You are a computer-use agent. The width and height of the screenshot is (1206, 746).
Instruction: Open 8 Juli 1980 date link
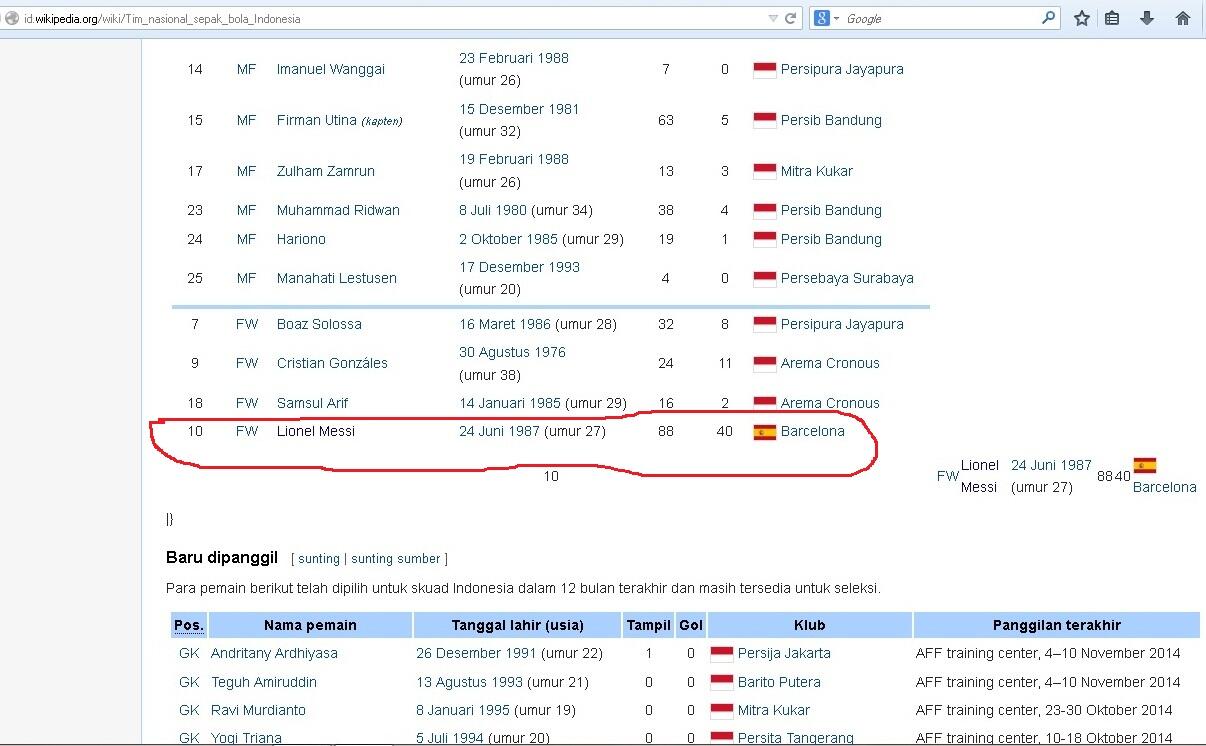[x=493, y=210]
